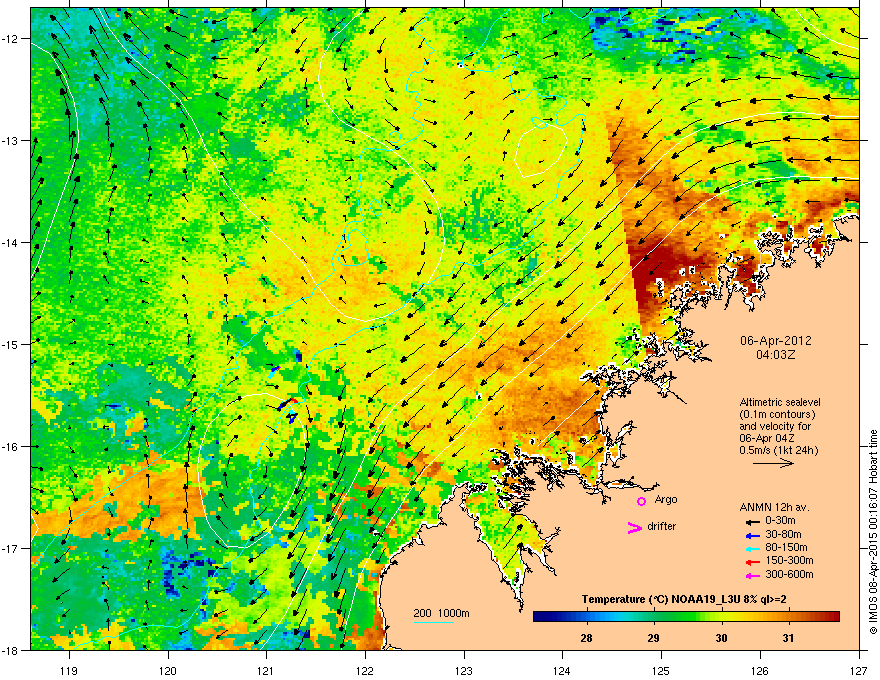Select the cyan 80-150m ANMN arrow symbol
The height and width of the screenshot is (680, 880).
point(752,548)
